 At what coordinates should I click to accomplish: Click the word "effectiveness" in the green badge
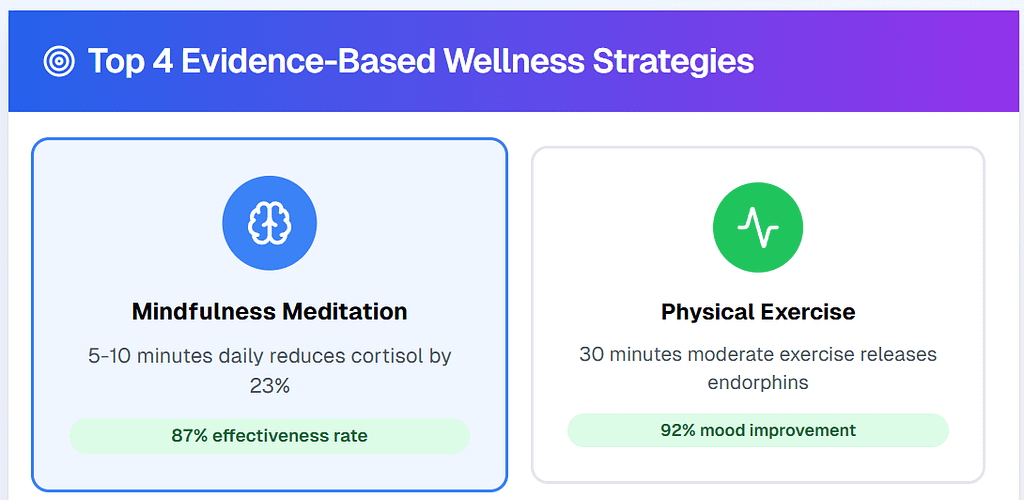point(264,436)
